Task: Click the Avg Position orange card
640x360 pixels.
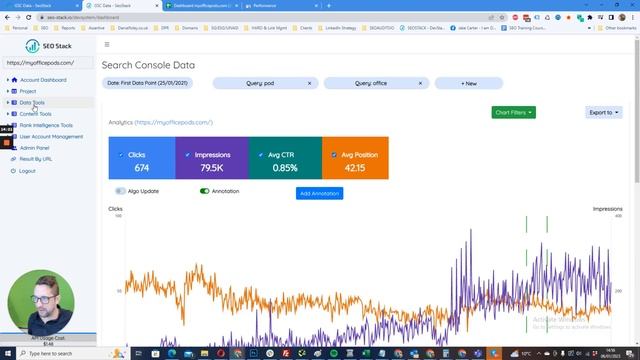Action: 356,158
